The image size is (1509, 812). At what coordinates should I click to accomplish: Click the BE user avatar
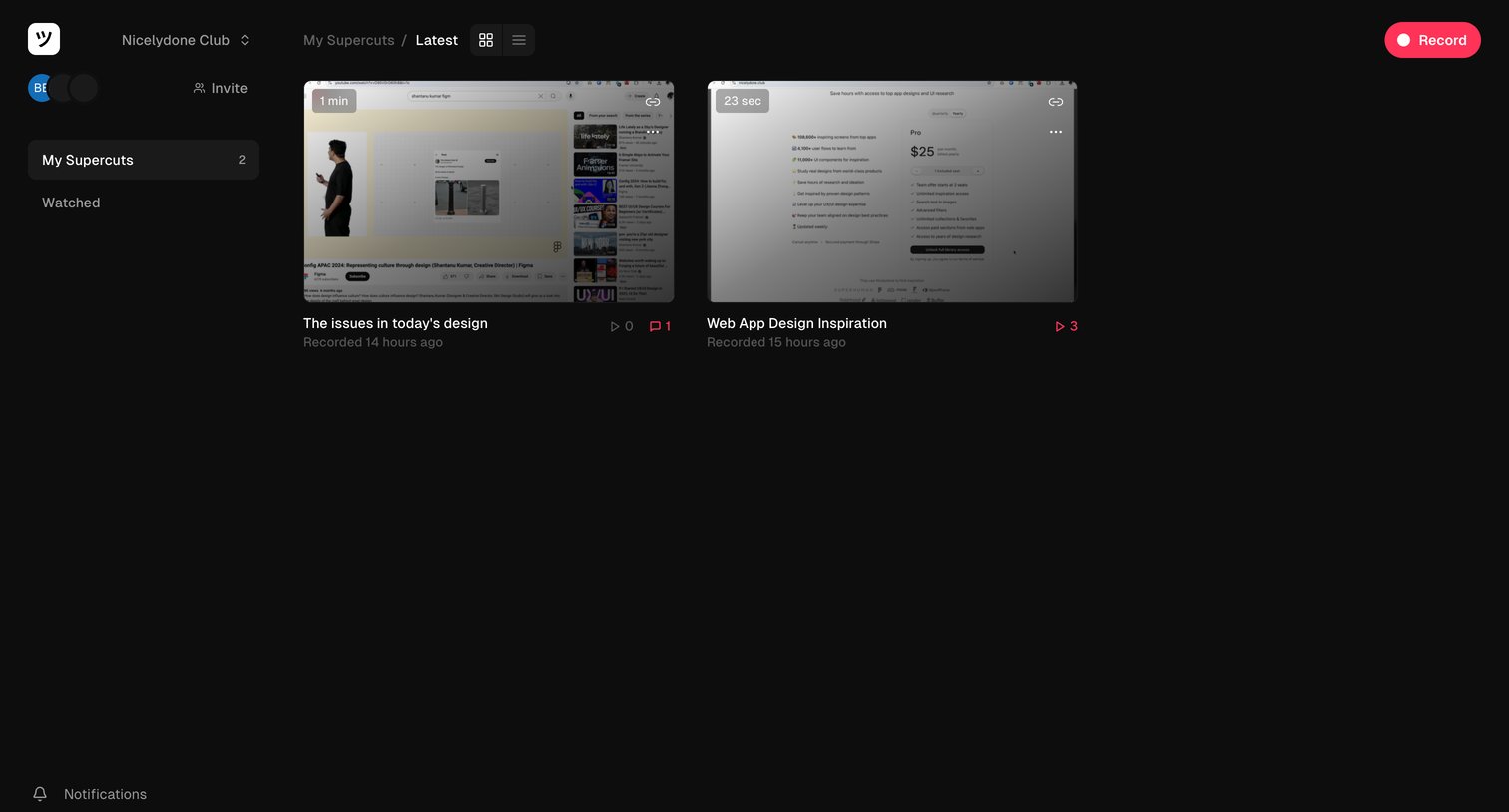point(40,88)
